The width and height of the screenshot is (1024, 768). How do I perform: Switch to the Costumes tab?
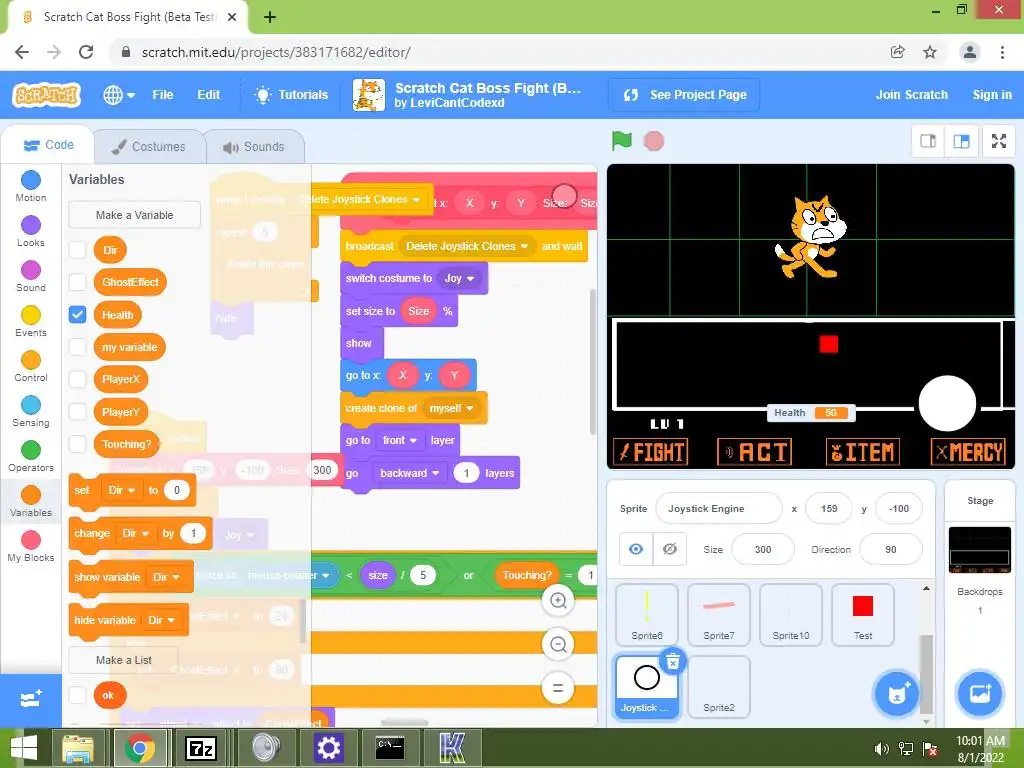(x=149, y=146)
